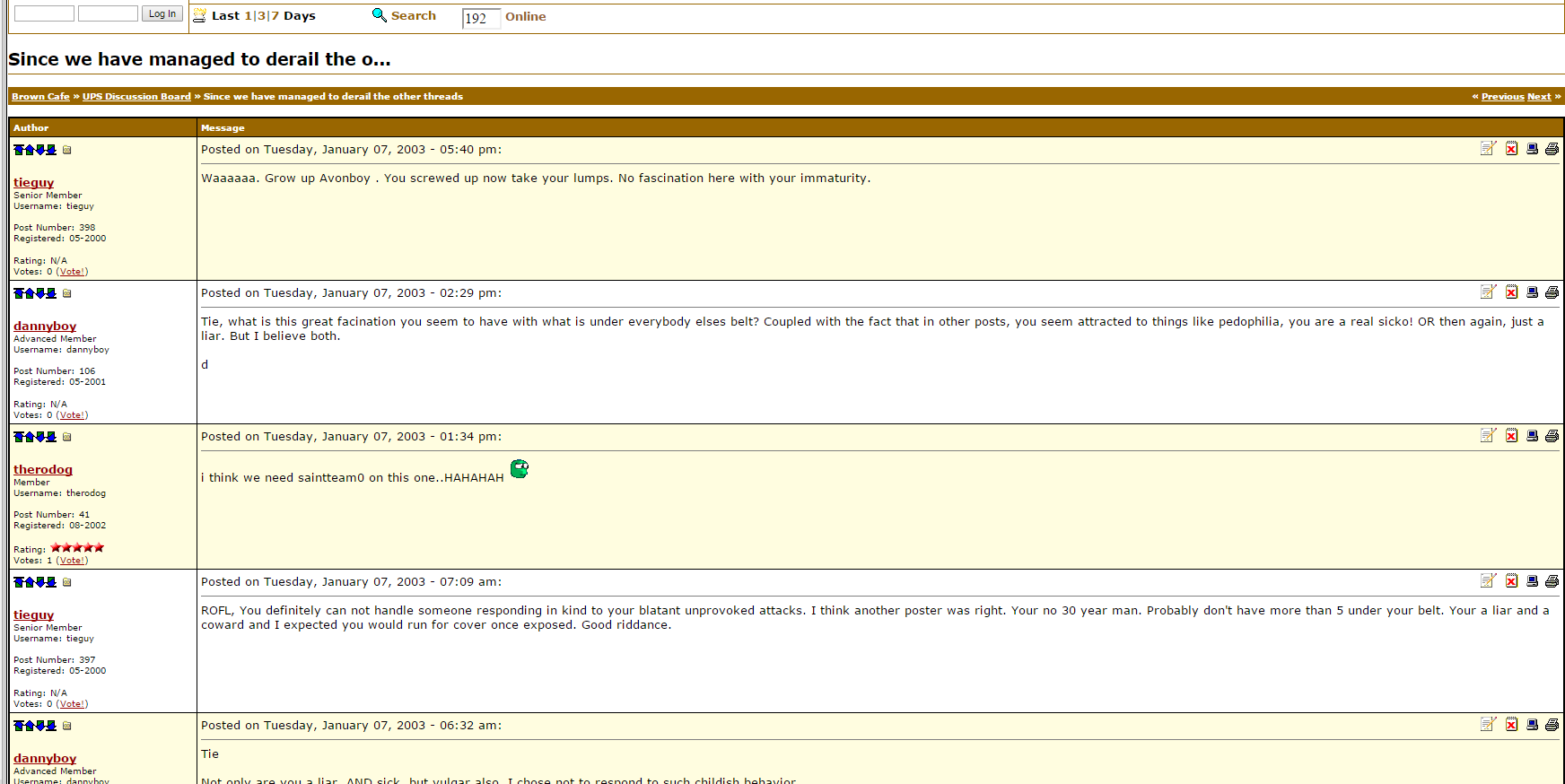
Task: Open tieguy's profile from 05:40 pm post
Action: click(x=33, y=182)
